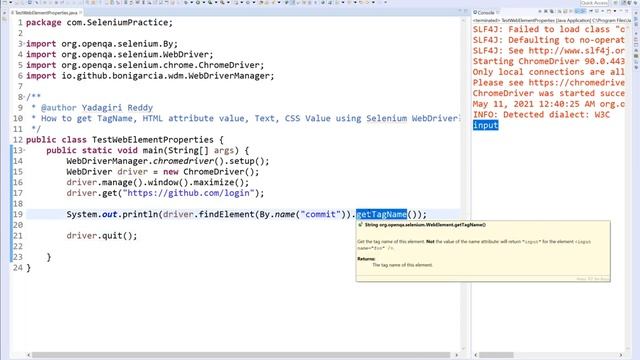Minimize the Console view
The height and width of the screenshot is (360, 640).
click(x=621, y=11)
